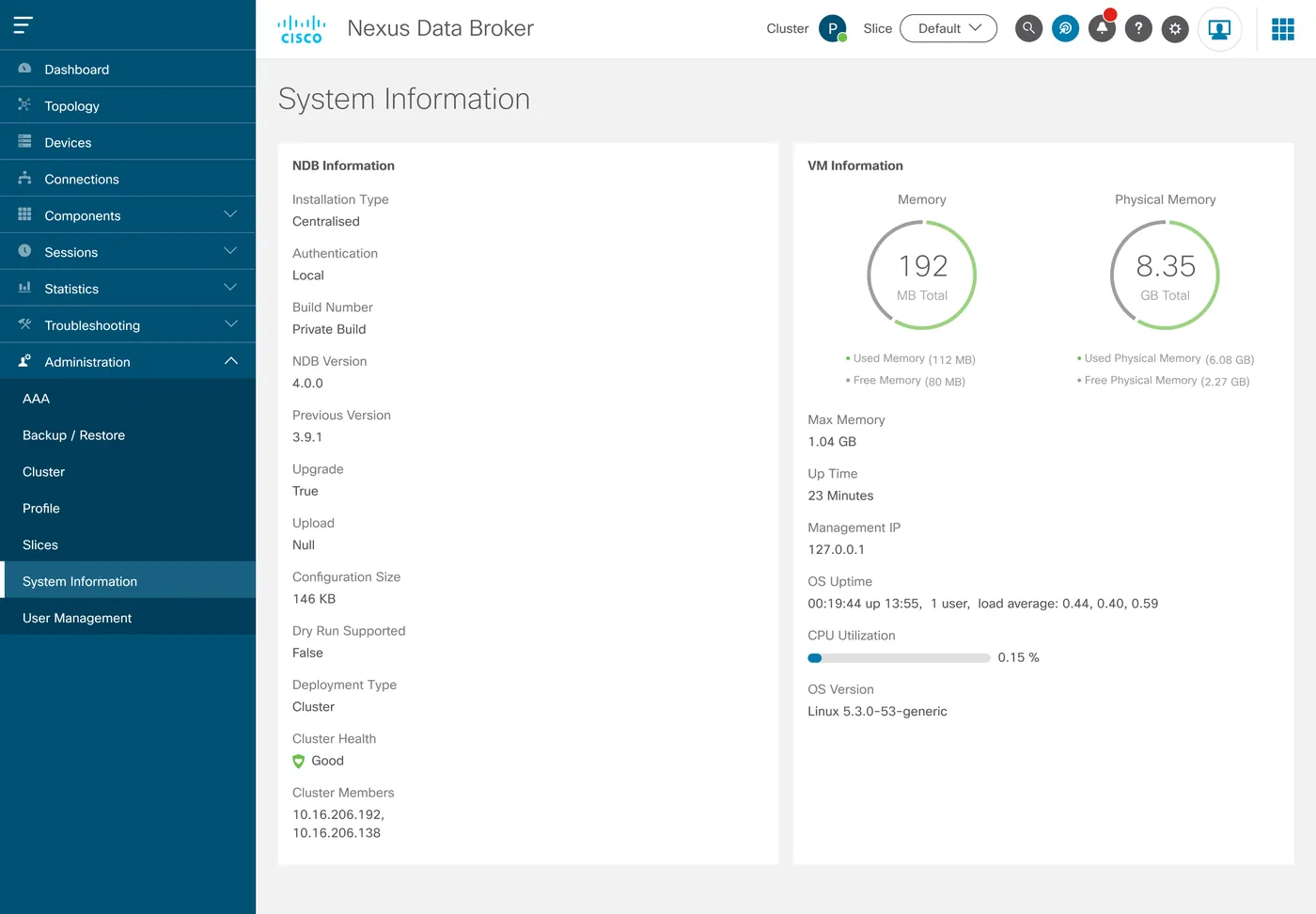The height and width of the screenshot is (914, 1316).
Task: Click the Physical Memory 8.35 GB gauge
Action: [x=1166, y=275]
